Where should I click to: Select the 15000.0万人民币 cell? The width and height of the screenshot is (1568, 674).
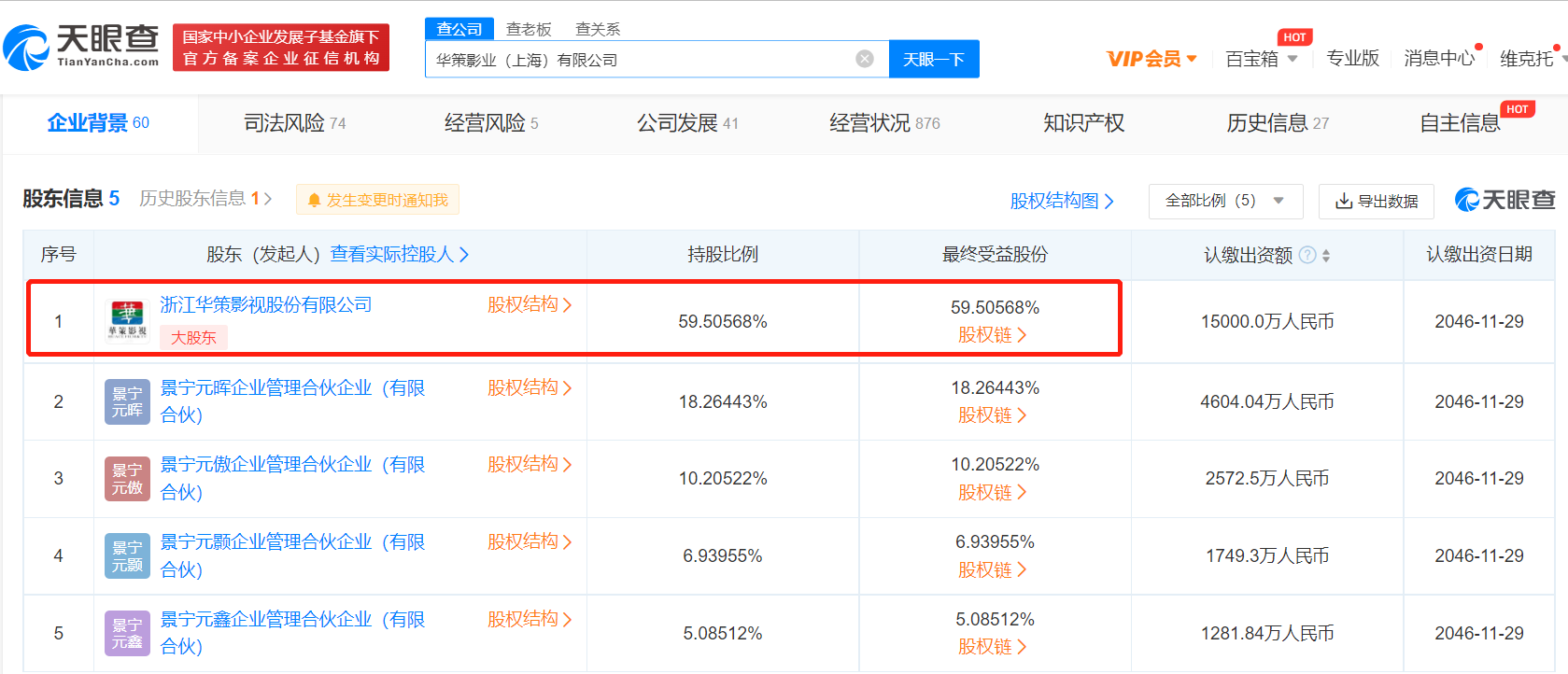click(1267, 321)
